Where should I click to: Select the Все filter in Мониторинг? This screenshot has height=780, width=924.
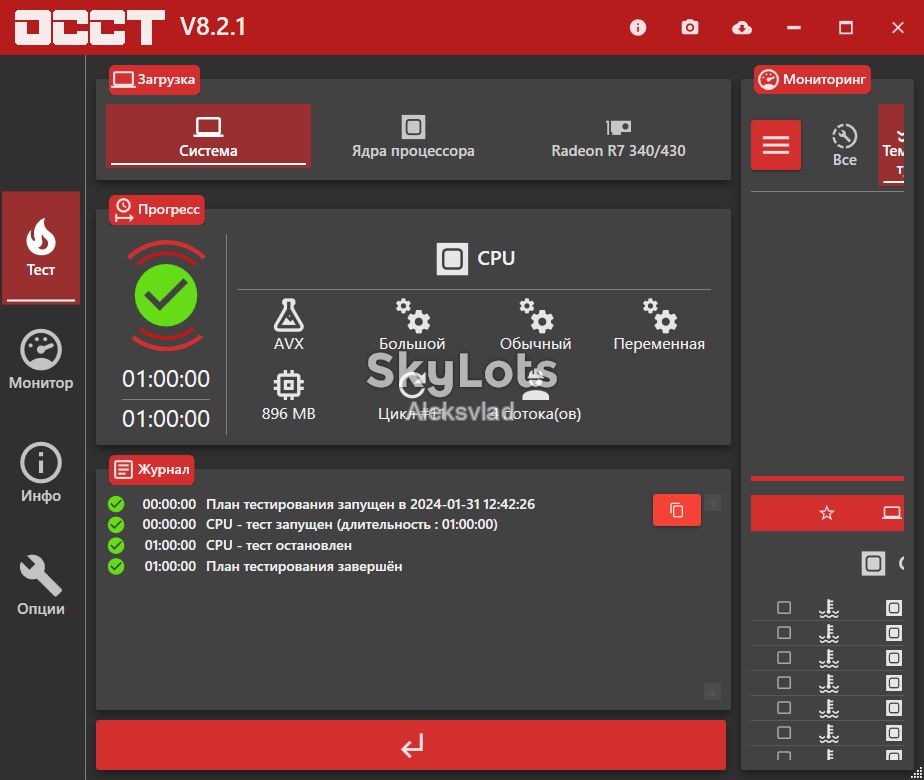point(844,145)
